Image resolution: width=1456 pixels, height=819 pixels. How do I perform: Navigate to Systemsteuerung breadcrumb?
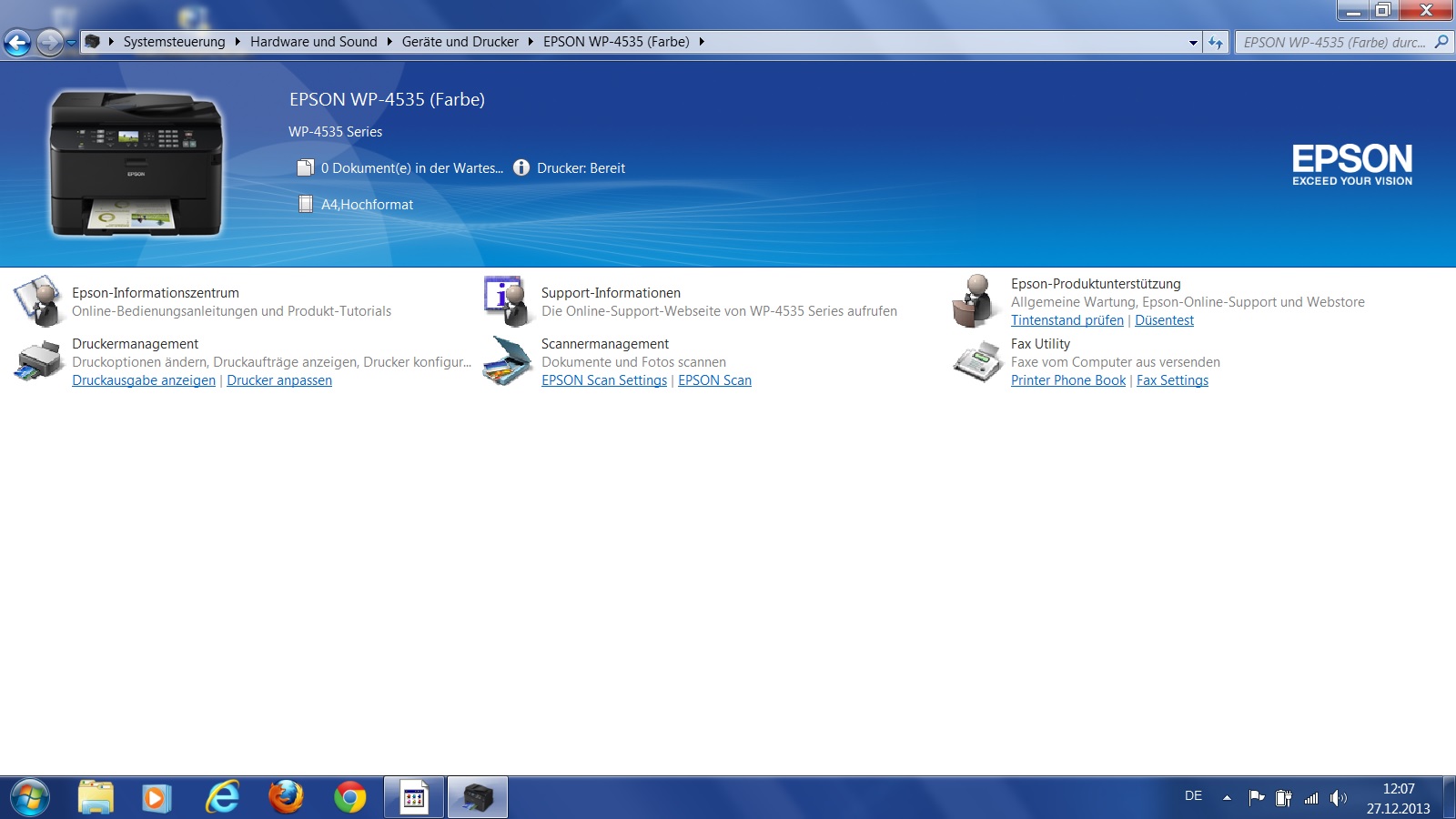coord(174,42)
